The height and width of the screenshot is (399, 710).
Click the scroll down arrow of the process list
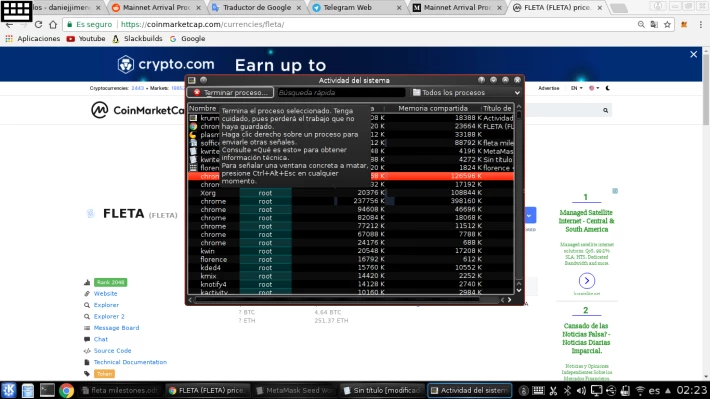(519, 291)
